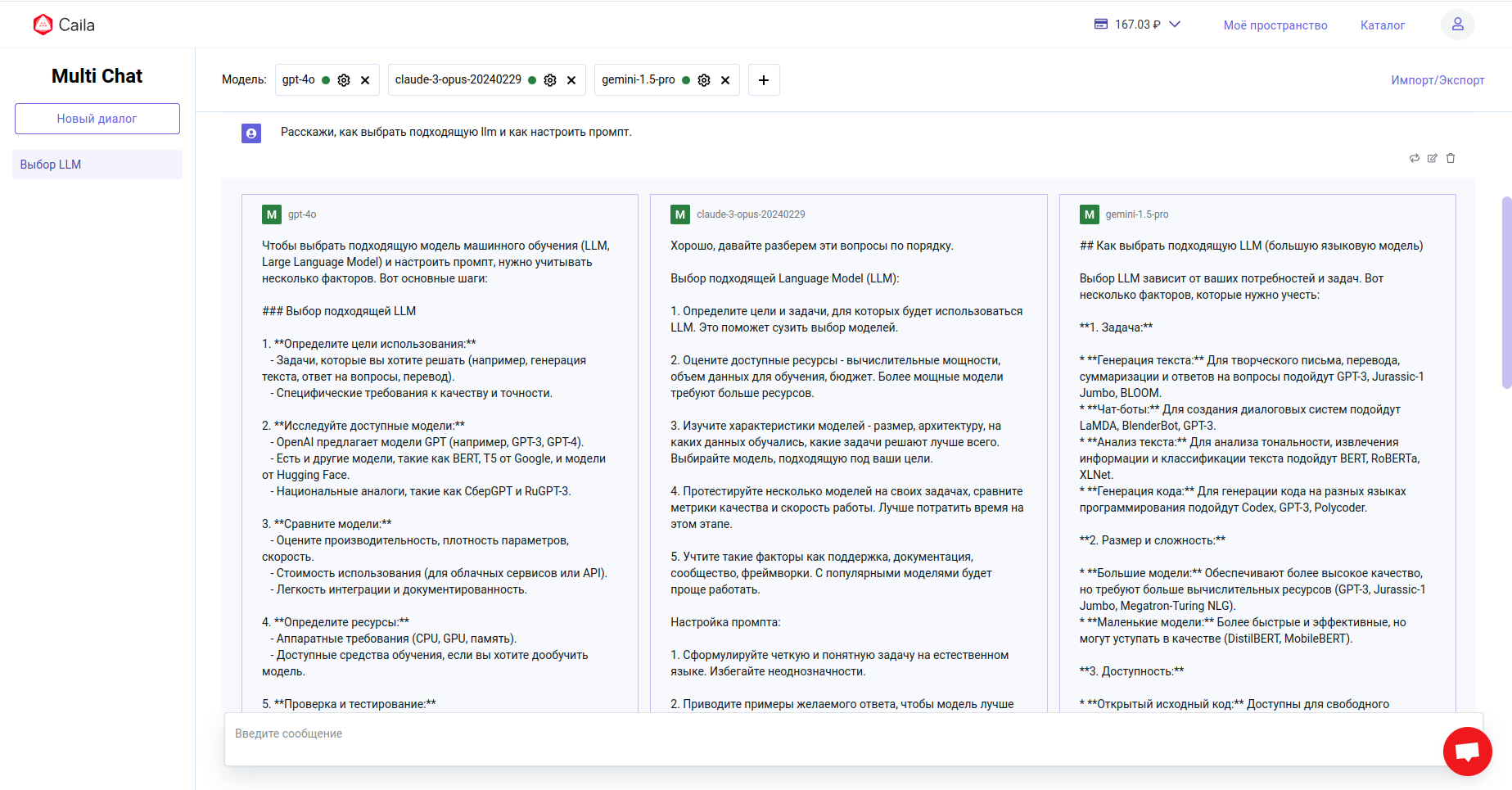The height and width of the screenshot is (790, 1512).
Task: Toggle the green status dot on claude-3-opus
Action: tap(532, 80)
